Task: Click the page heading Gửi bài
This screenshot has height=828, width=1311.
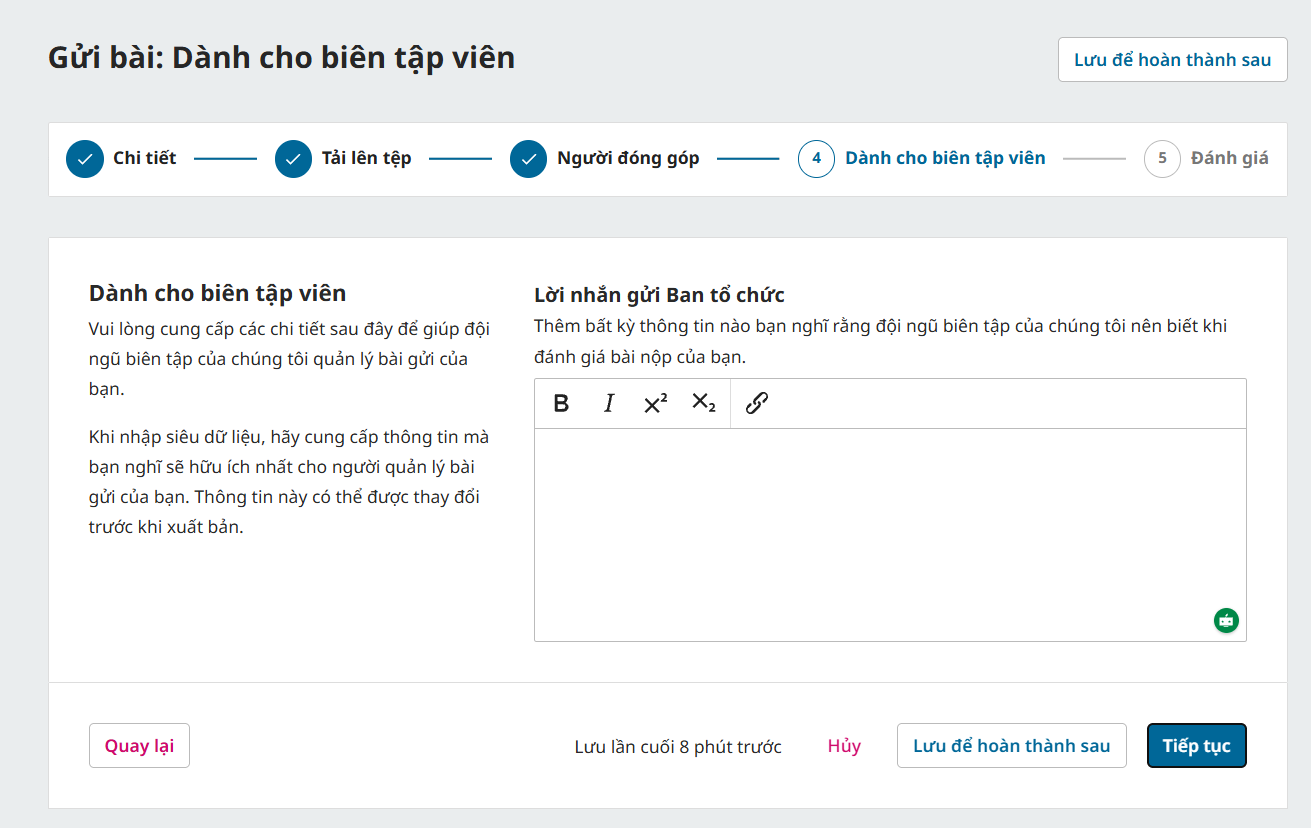Action: click(x=281, y=58)
